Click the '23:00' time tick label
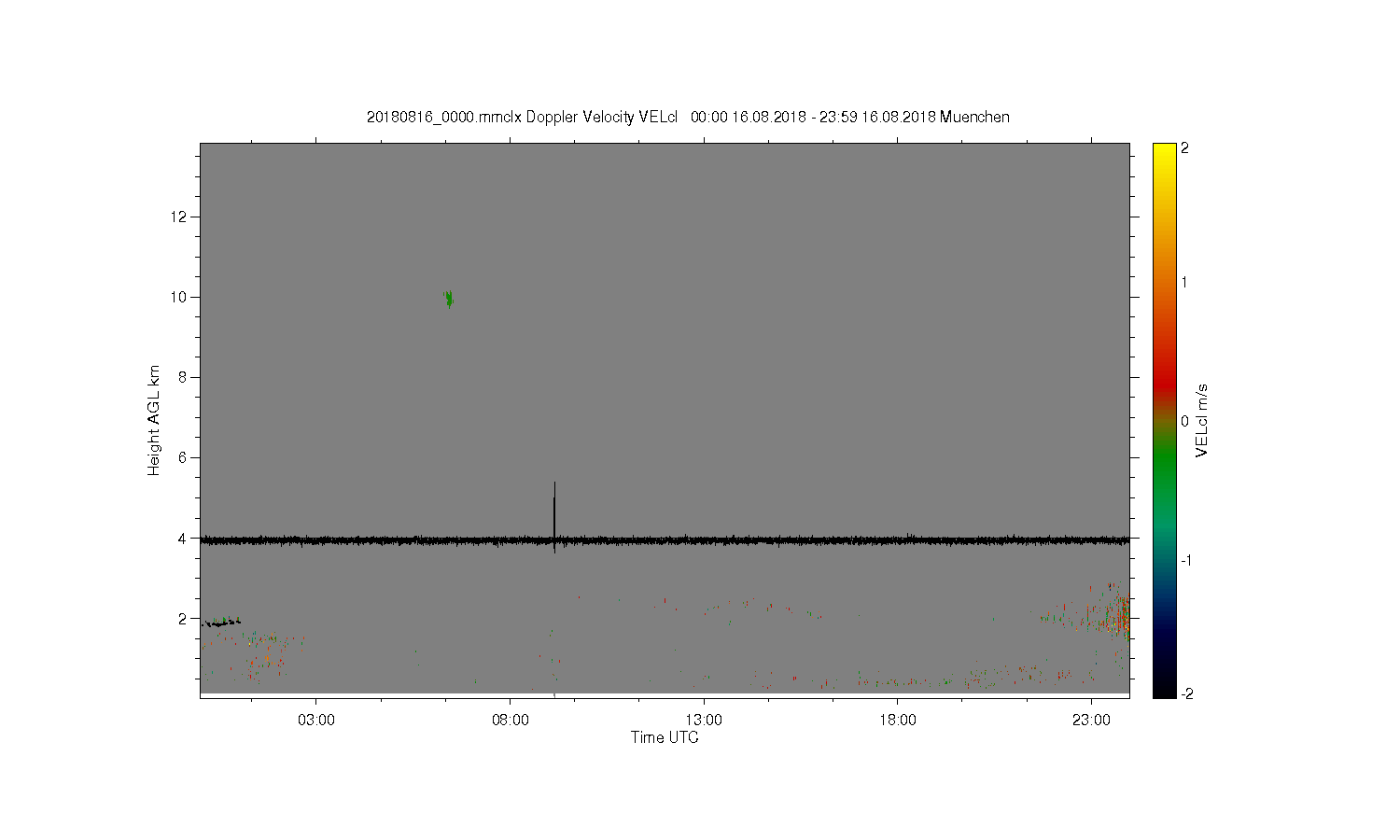 click(x=1091, y=721)
